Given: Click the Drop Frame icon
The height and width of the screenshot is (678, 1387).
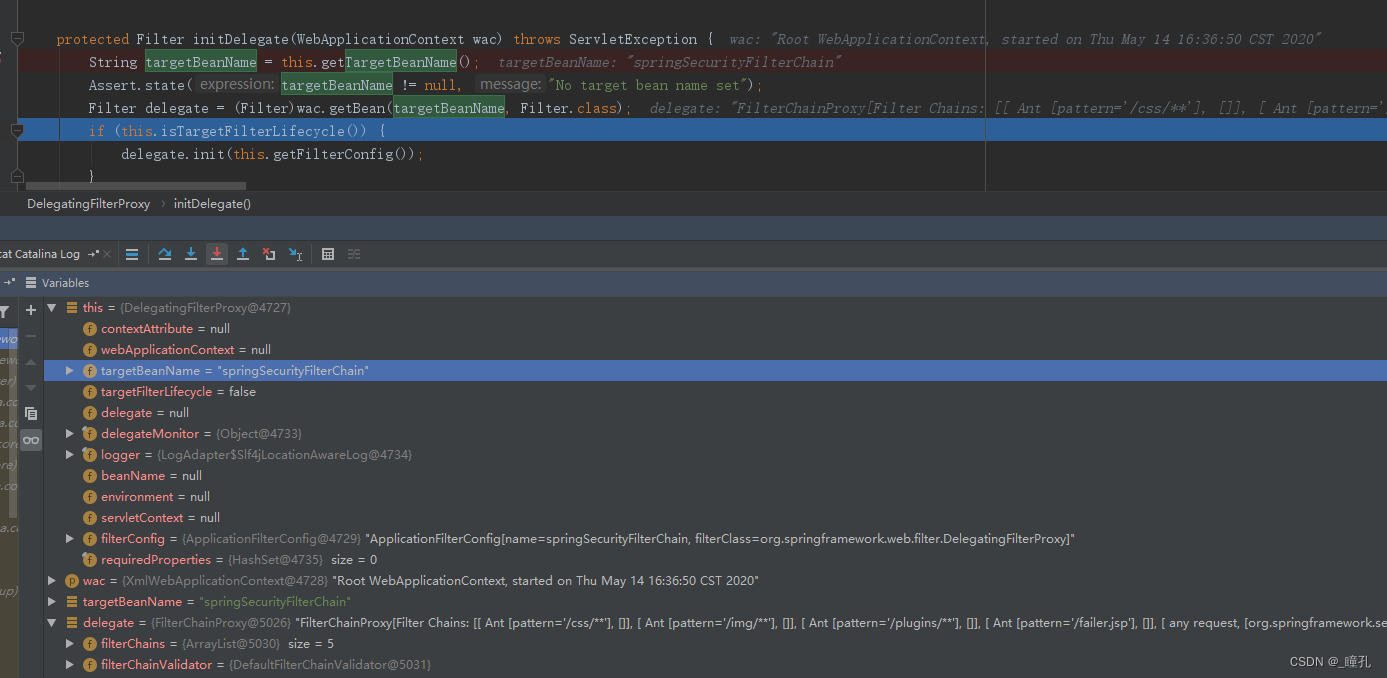Looking at the screenshot, I should point(269,254).
